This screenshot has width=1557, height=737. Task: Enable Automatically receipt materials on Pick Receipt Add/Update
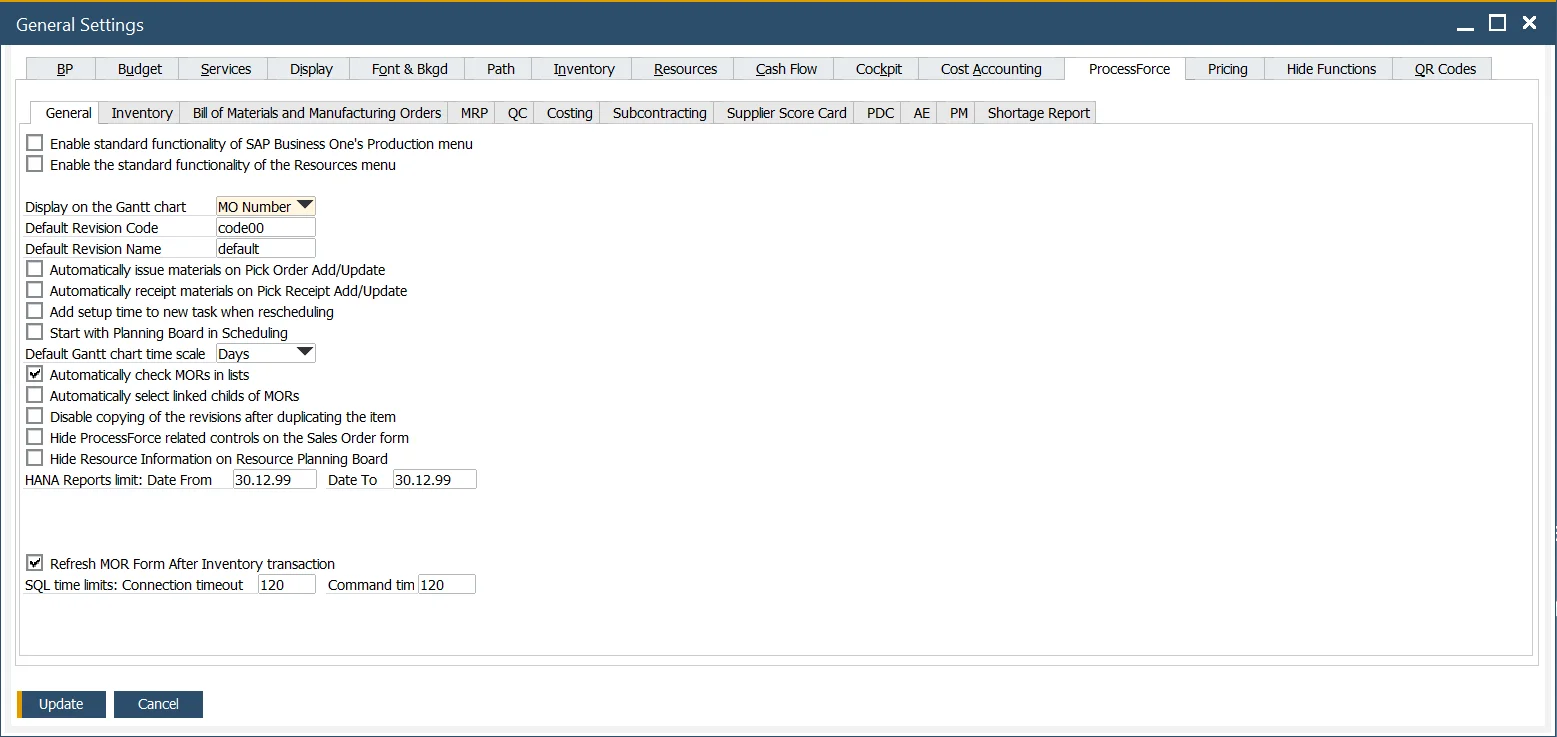(35, 290)
